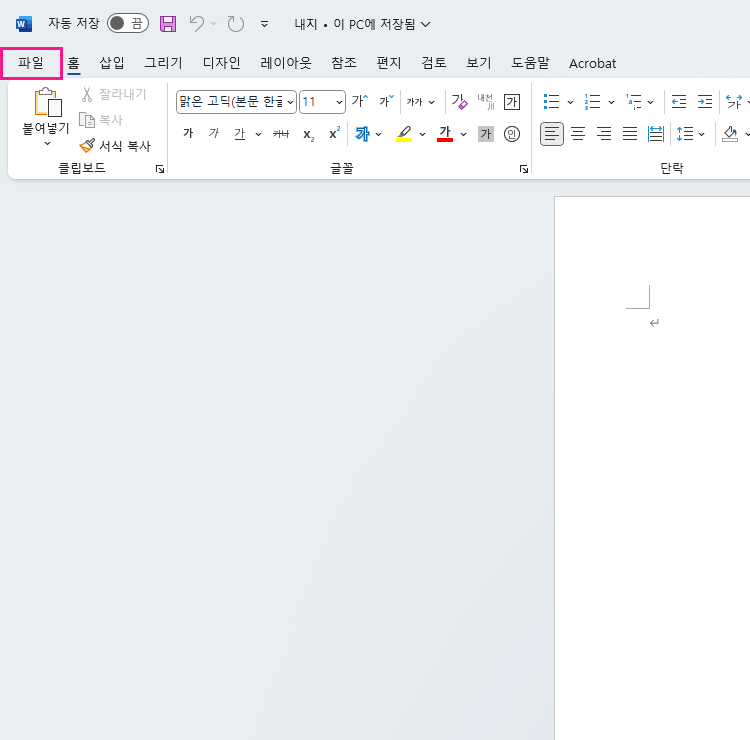The image size is (750, 740).
Task: Apply the yellow text highlight color
Action: [x=404, y=134]
